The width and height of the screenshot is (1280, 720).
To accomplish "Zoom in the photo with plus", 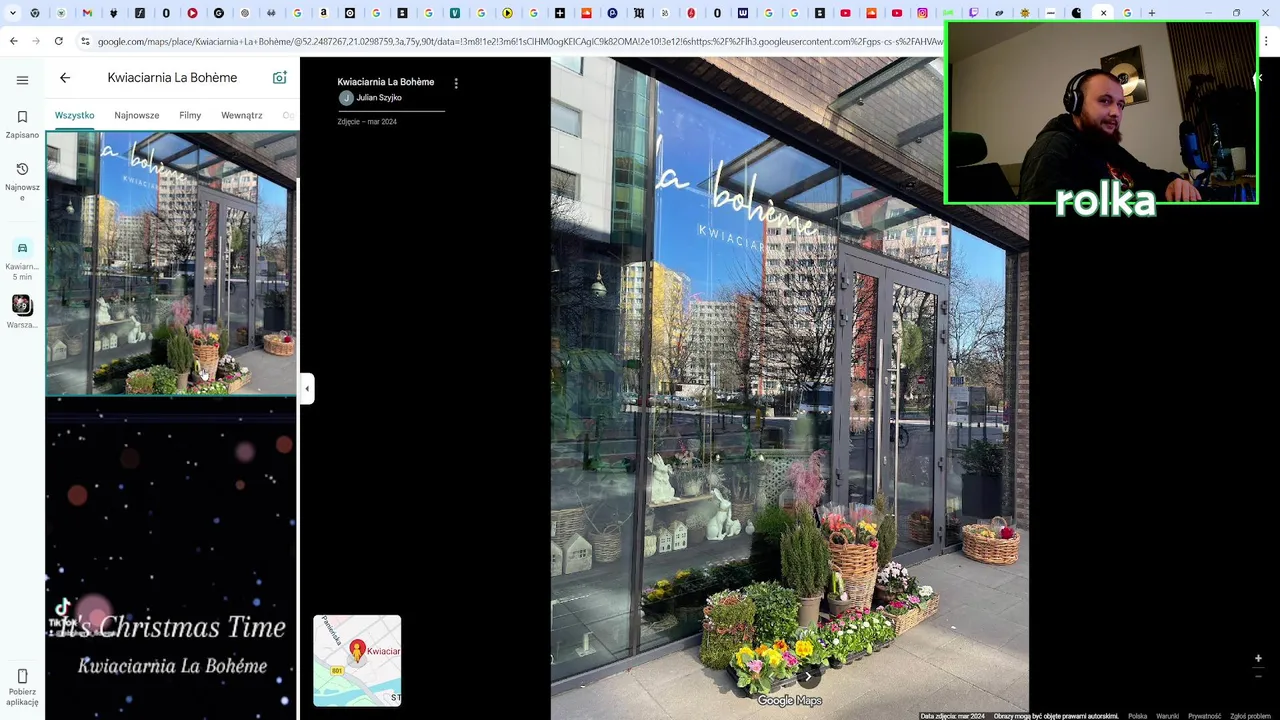I will point(1258,658).
